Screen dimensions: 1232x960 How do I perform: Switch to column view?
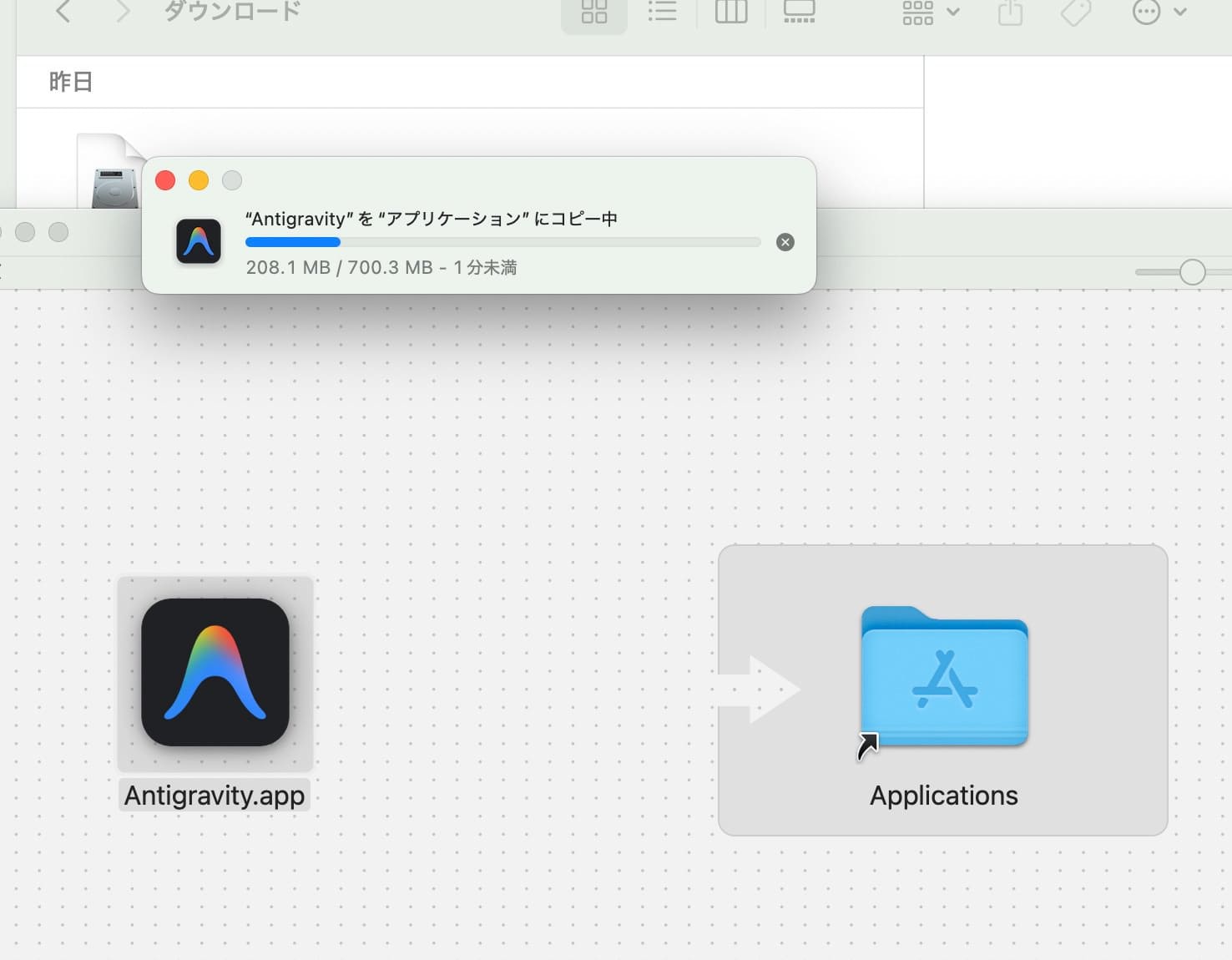[x=730, y=12]
